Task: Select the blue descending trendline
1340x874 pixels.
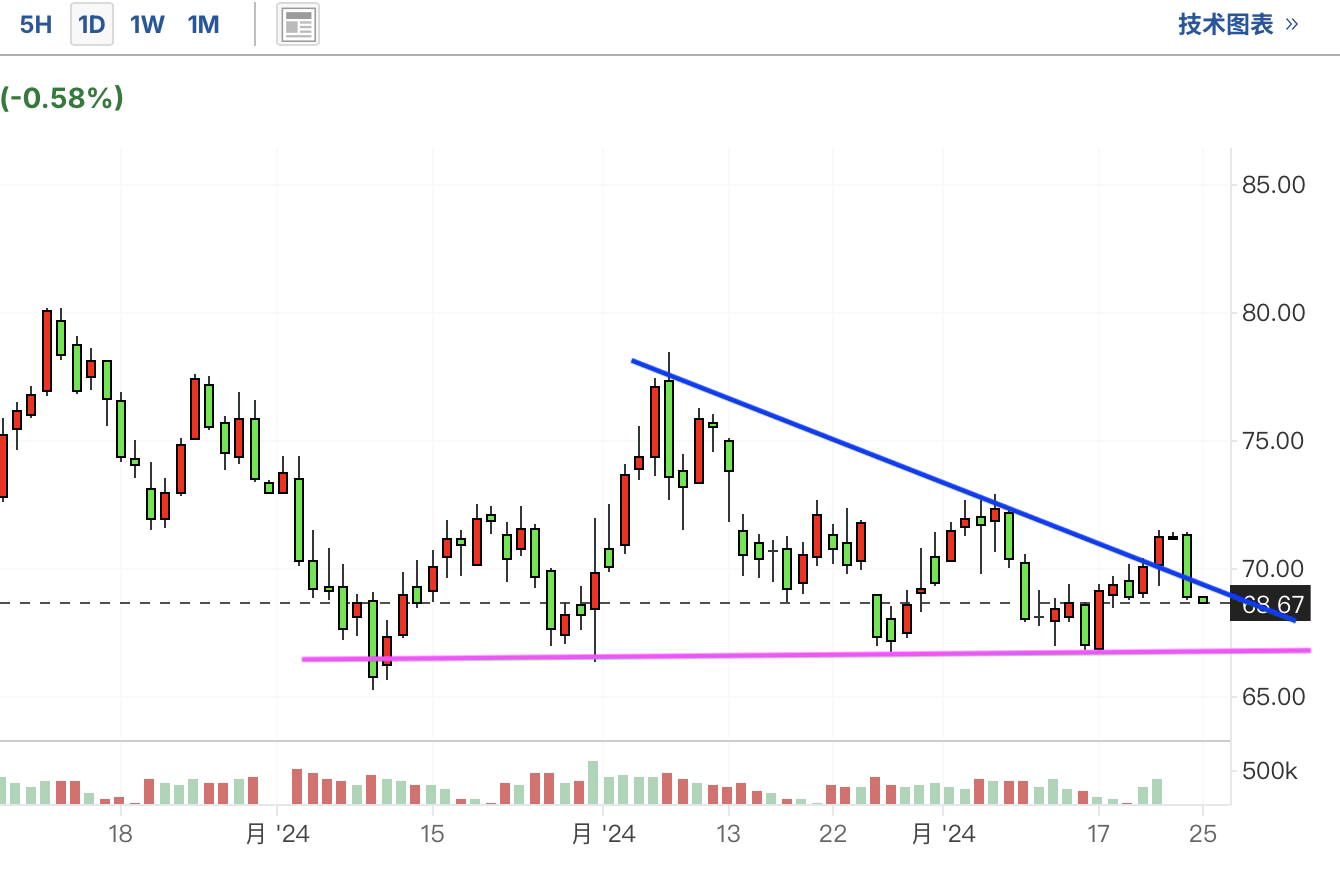Action: tap(963, 490)
